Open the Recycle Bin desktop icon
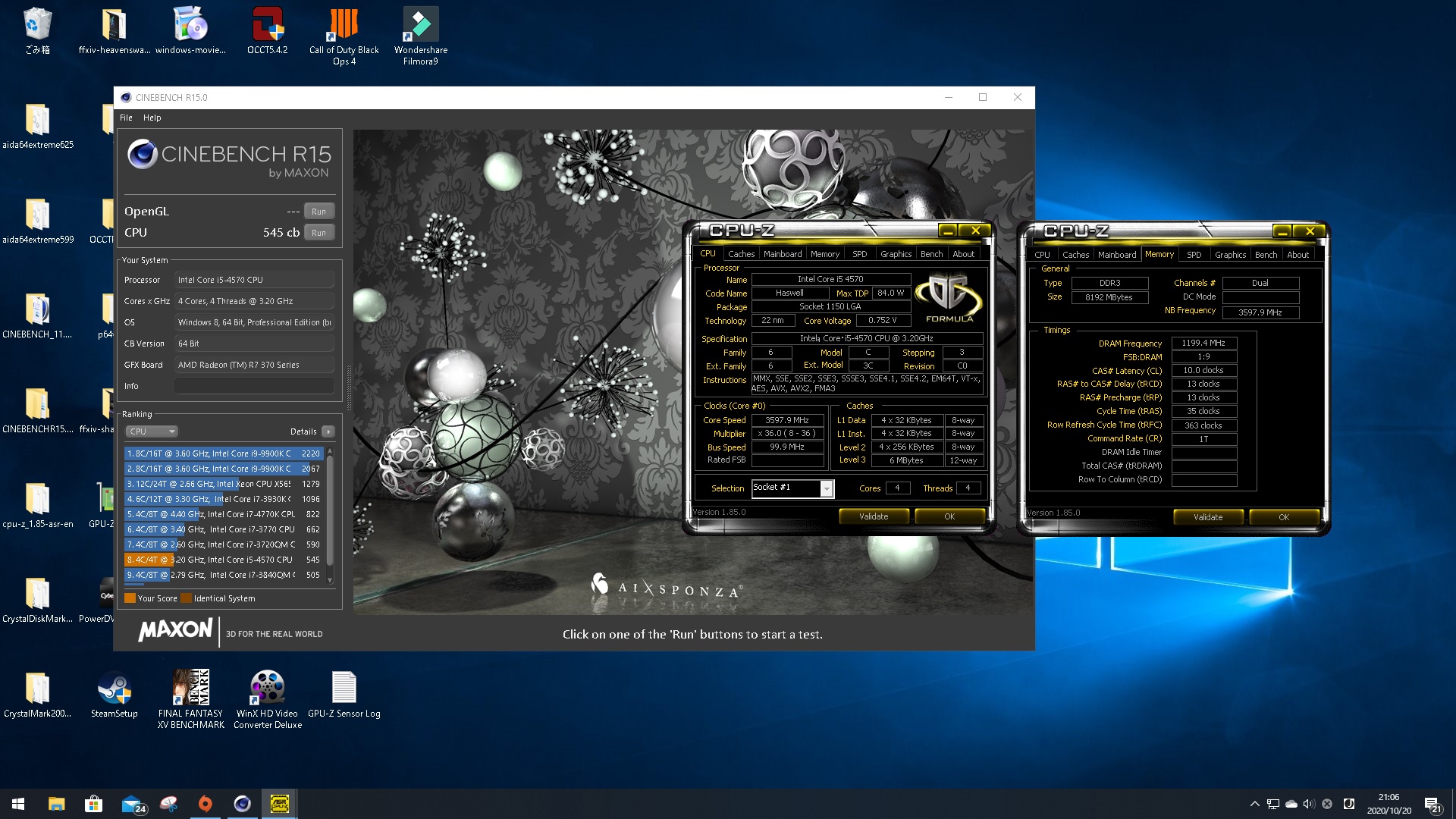This screenshot has width=1456, height=819. point(37,31)
